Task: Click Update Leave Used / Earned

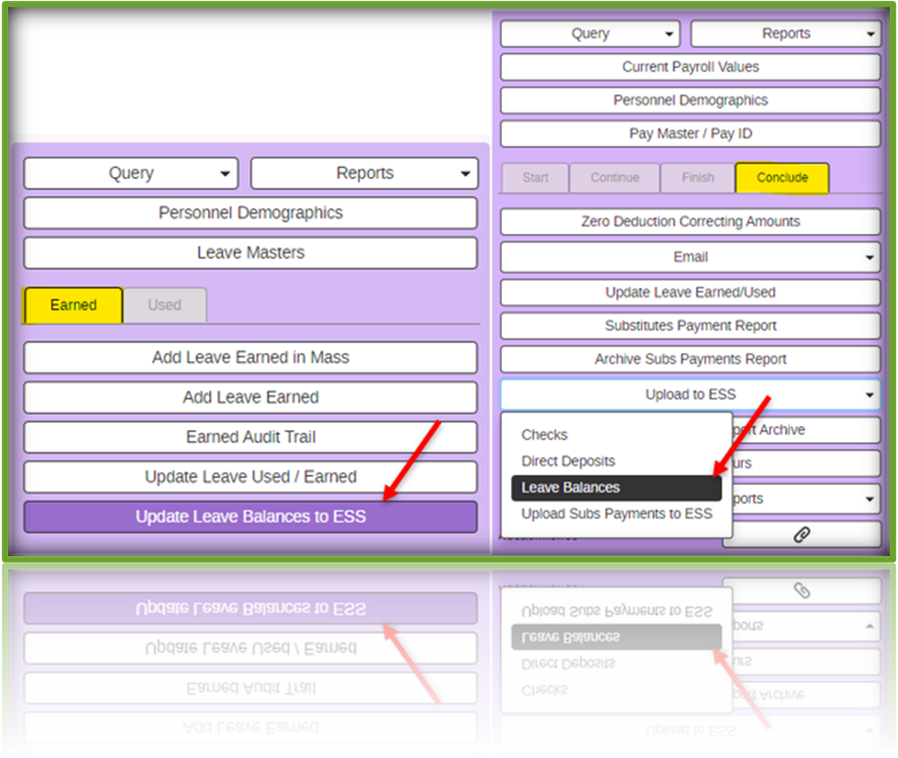Action: [x=250, y=477]
